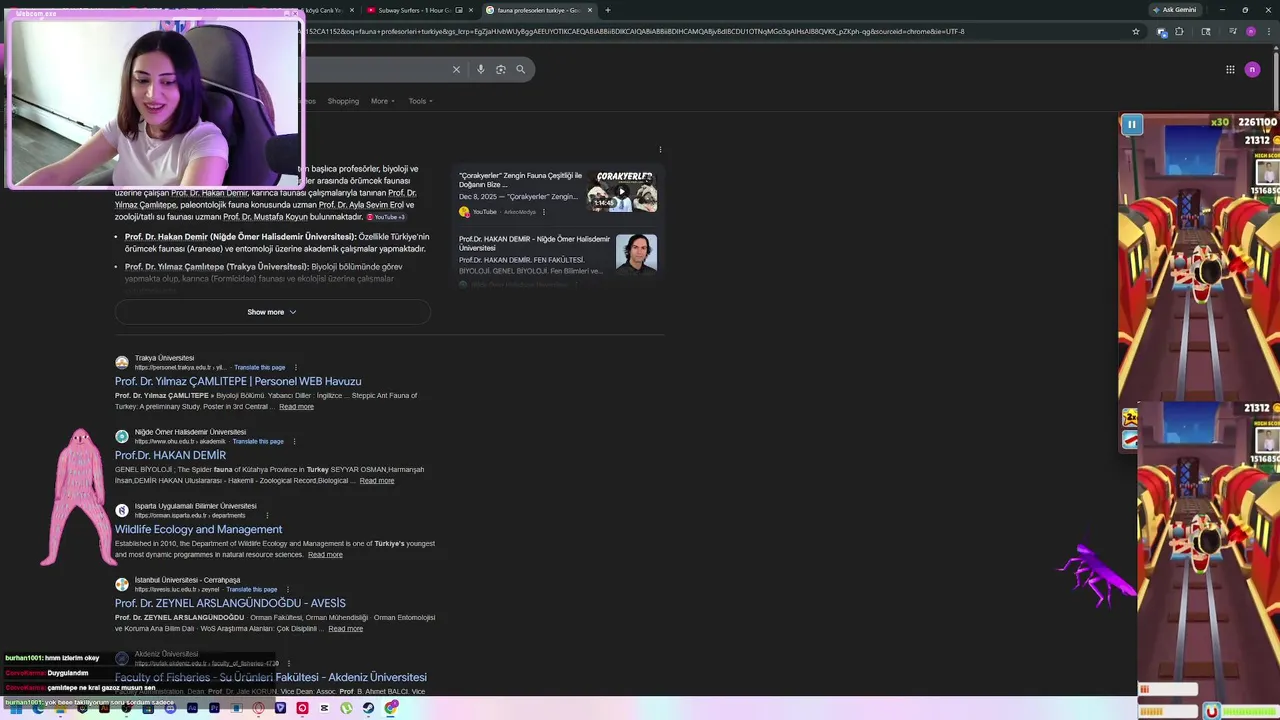Expand the AI overview with Show more
Screen dimensions: 1280x720
[x=272, y=312]
